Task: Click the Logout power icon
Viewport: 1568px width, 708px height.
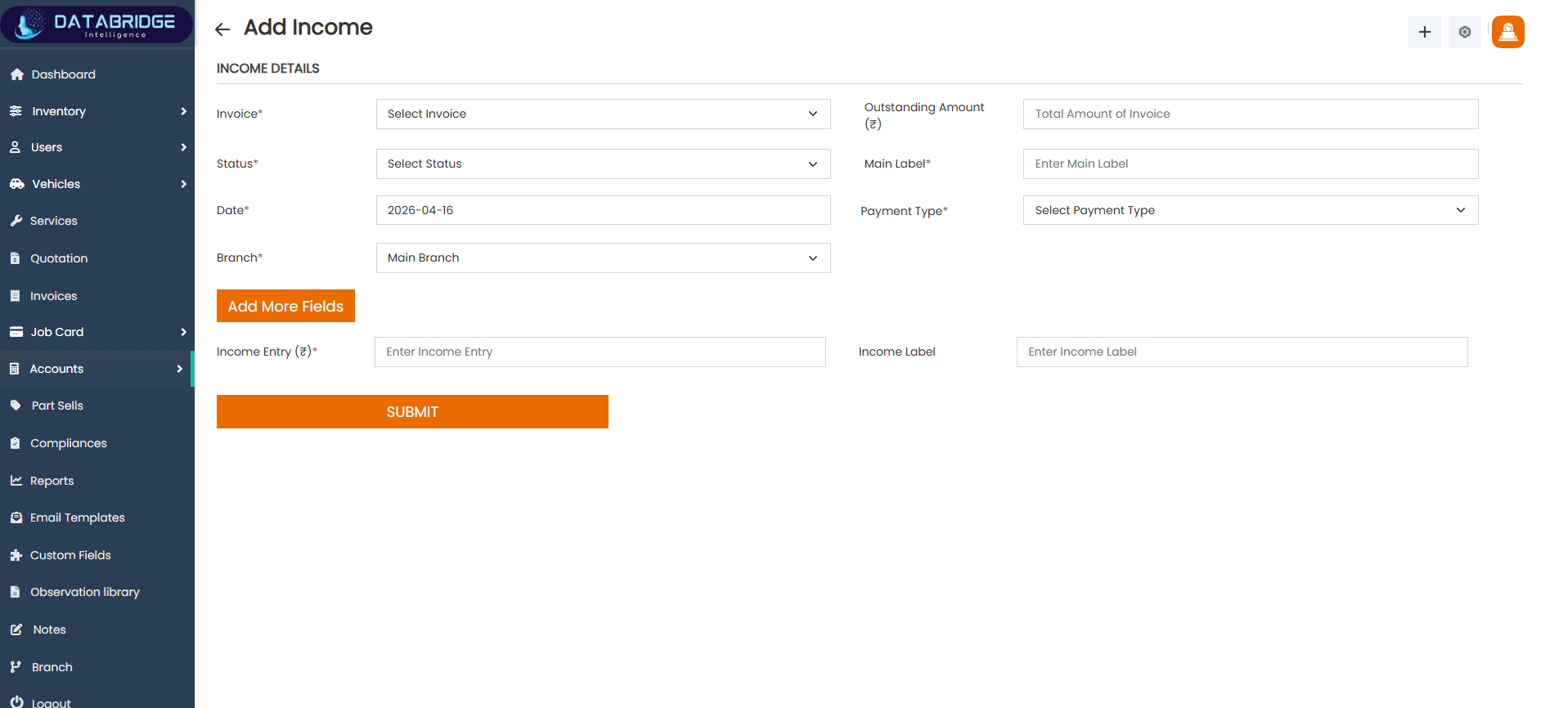Action: click(16, 702)
